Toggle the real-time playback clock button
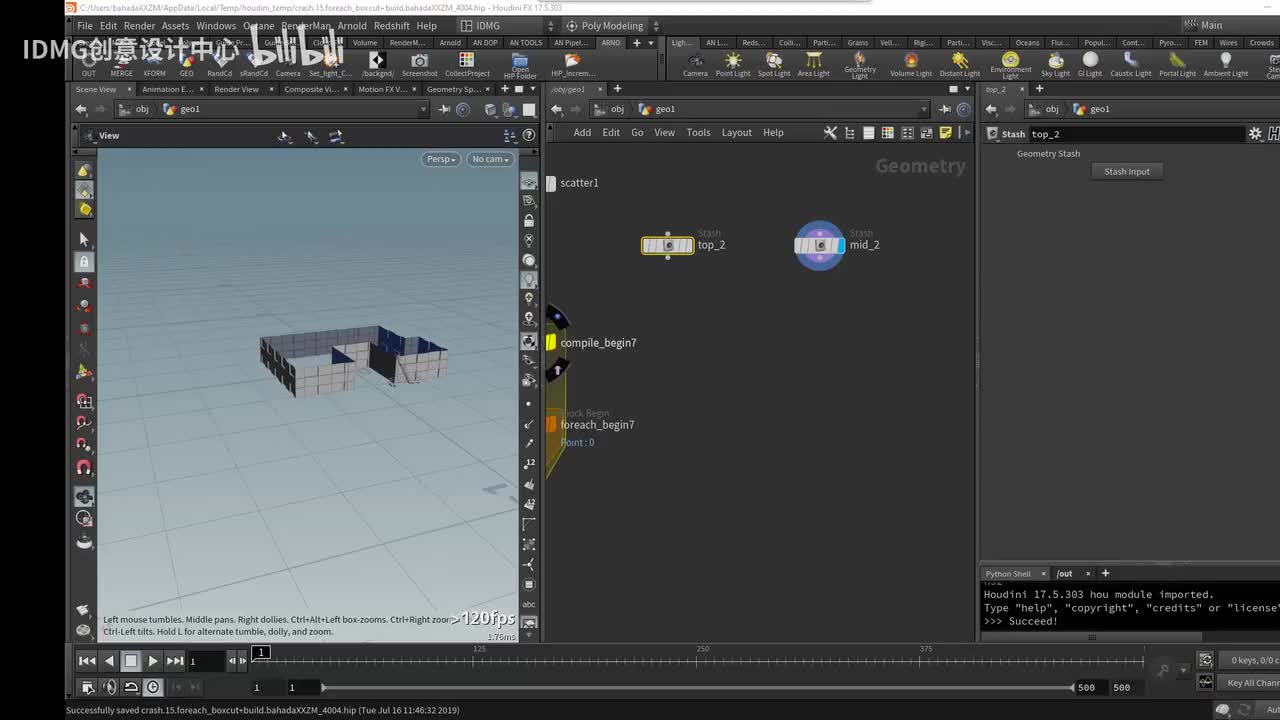This screenshot has height=720, width=1280. pyautogui.click(x=153, y=687)
